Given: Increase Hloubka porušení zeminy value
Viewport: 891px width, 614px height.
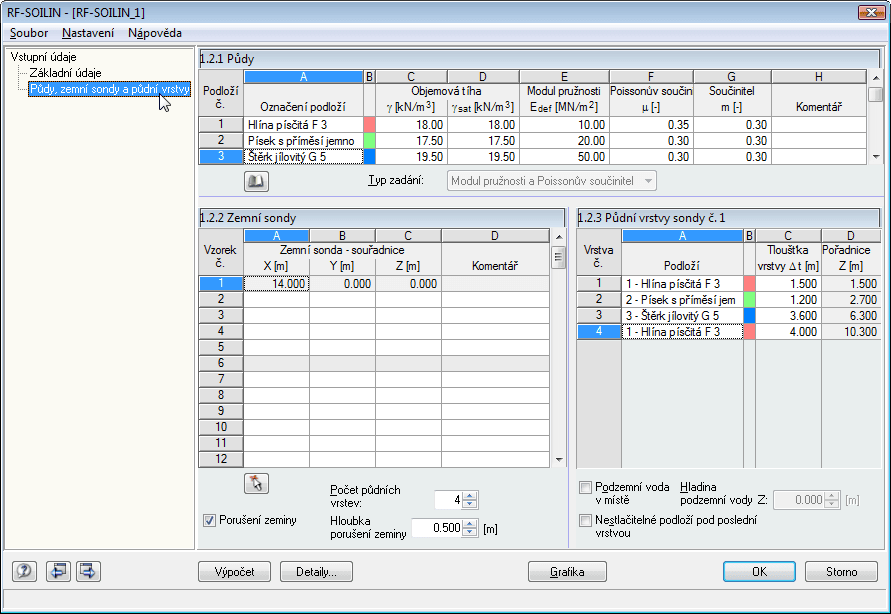Looking at the screenshot, I should 469,524.
